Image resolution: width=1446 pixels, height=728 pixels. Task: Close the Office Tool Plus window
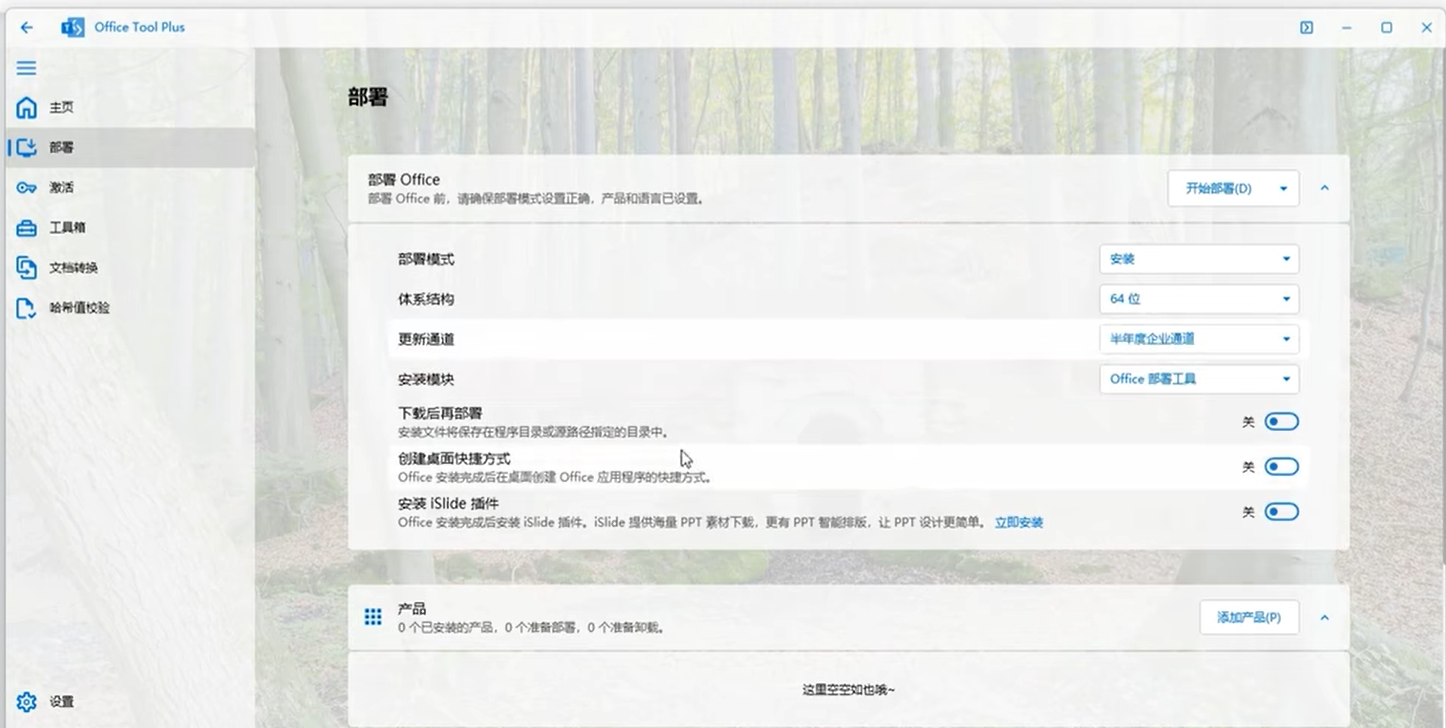(x=1427, y=28)
